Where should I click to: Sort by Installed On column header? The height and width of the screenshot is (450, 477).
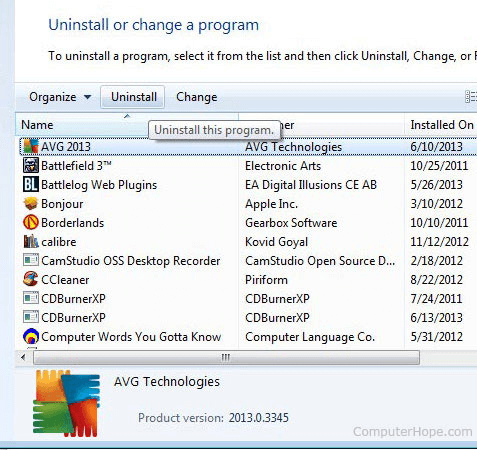(x=441, y=125)
